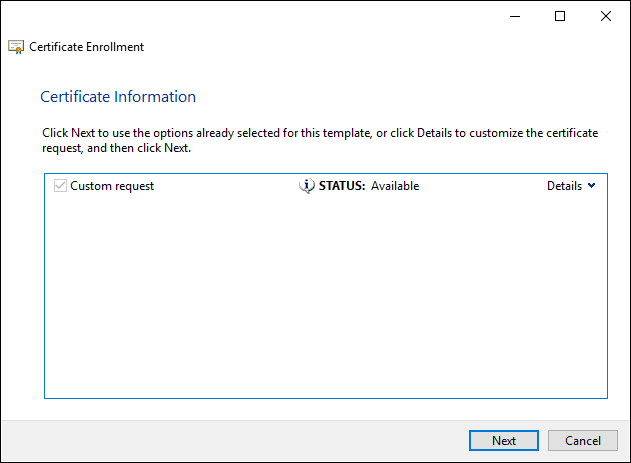Click the bold STATUS label
Screen dimensions: 631x463
(x=342, y=186)
